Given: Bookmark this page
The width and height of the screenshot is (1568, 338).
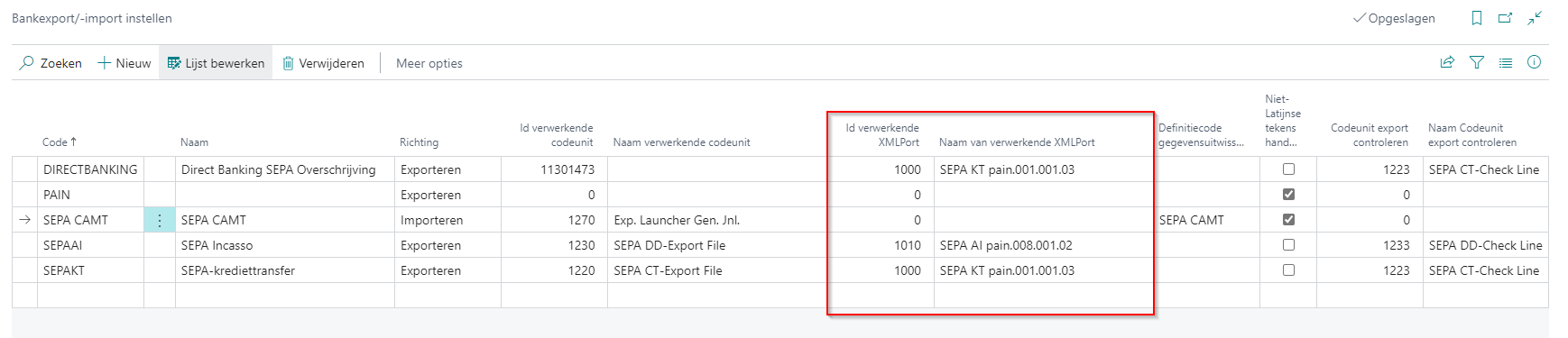Looking at the screenshot, I should (x=1477, y=18).
